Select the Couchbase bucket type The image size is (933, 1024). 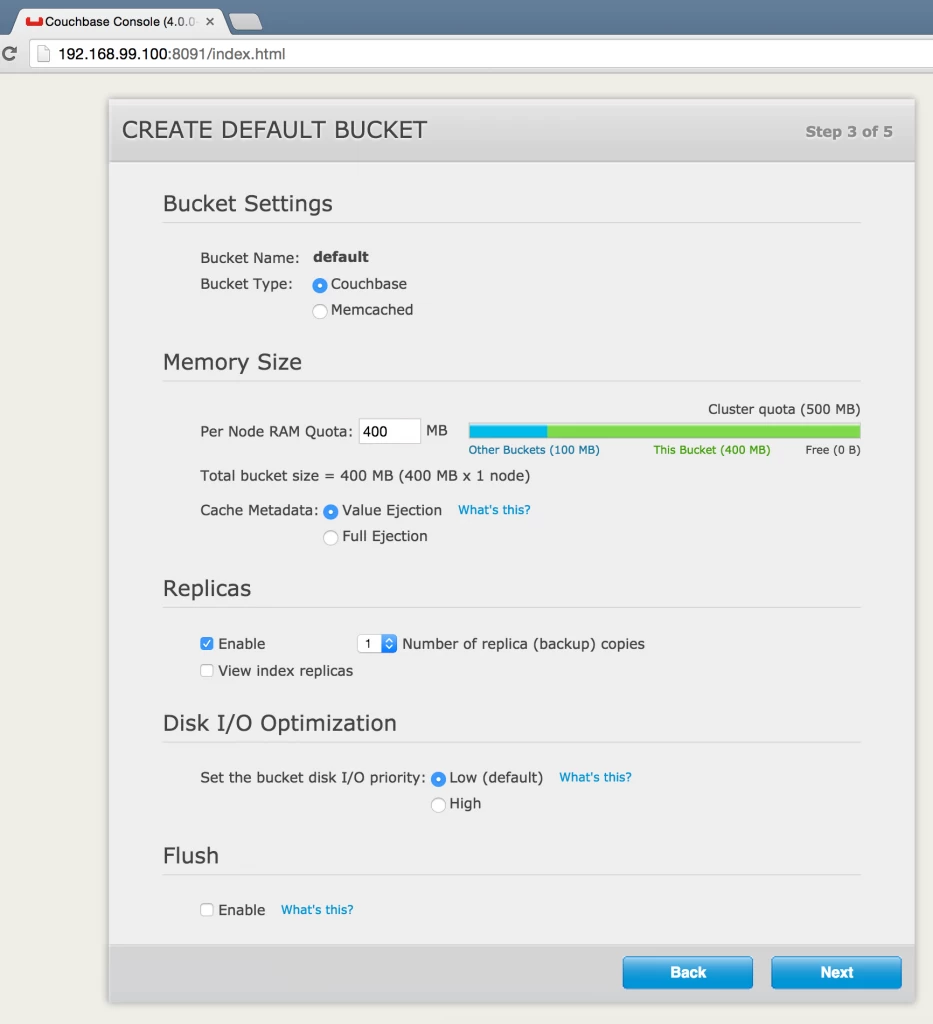(x=319, y=285)
